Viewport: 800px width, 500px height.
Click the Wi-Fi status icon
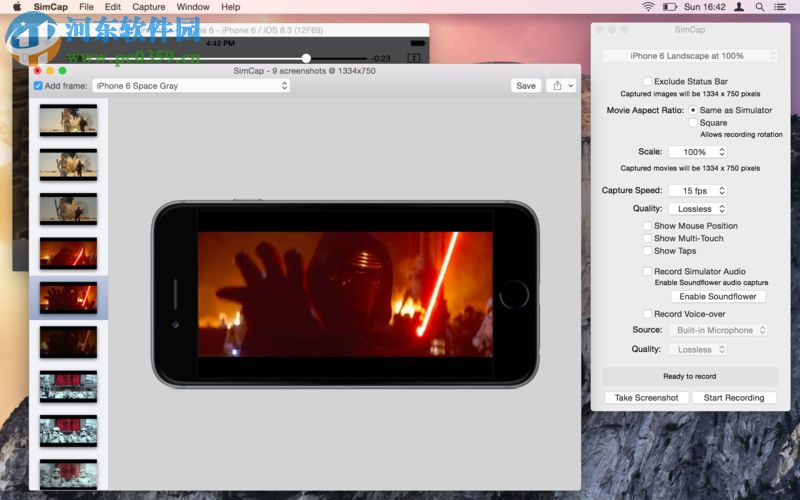(x=648, y=7)
